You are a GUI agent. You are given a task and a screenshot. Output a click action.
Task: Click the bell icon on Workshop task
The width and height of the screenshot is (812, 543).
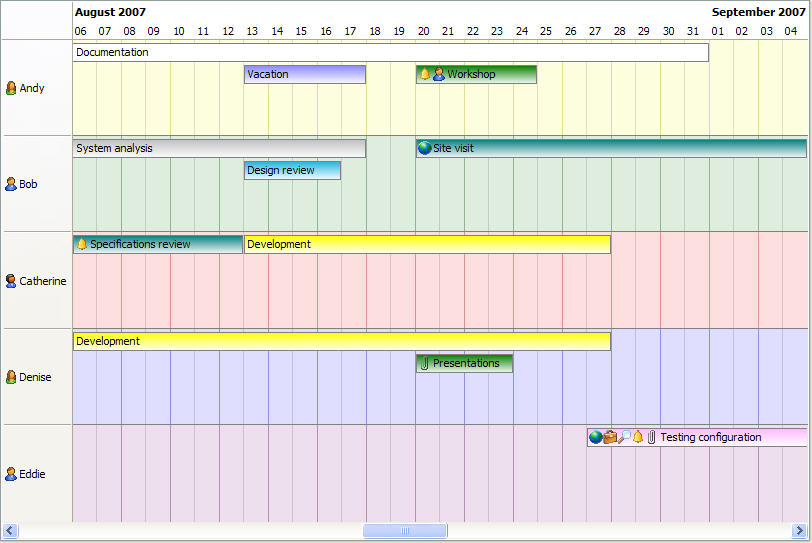425,74
